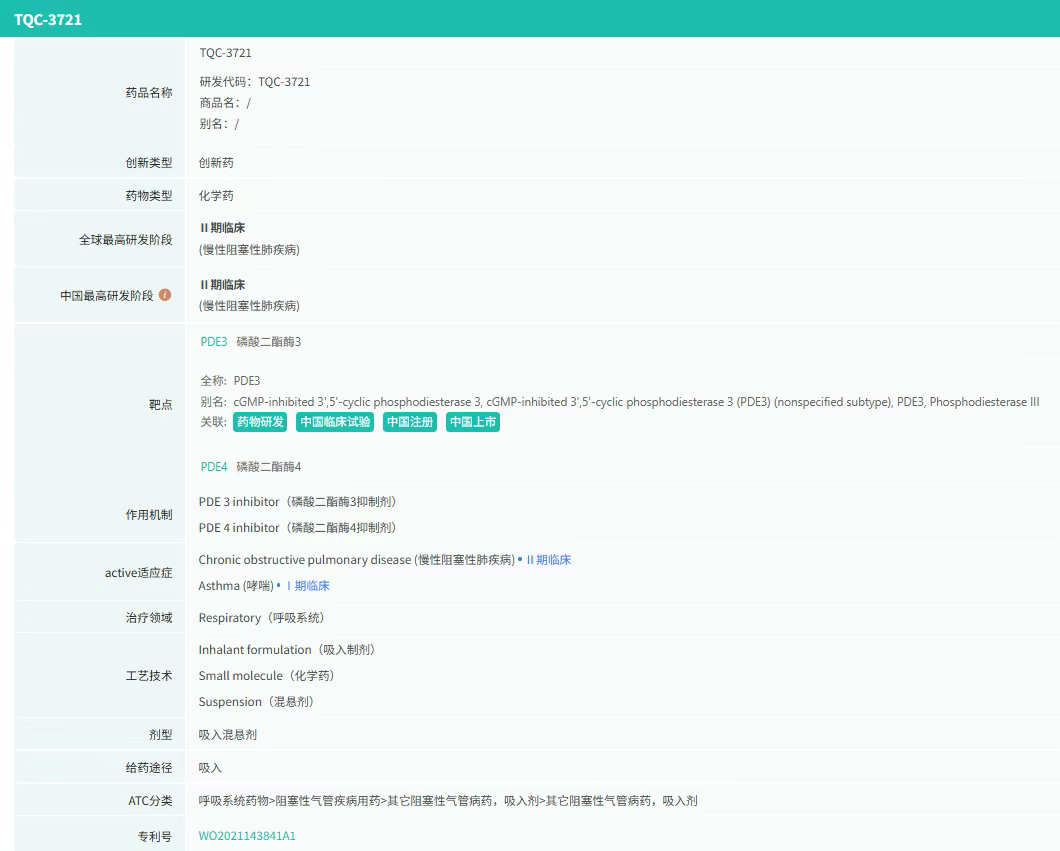This screenshot has height=851, width=1060.
Task: Open the PDE4 target link
Action: 214,467
